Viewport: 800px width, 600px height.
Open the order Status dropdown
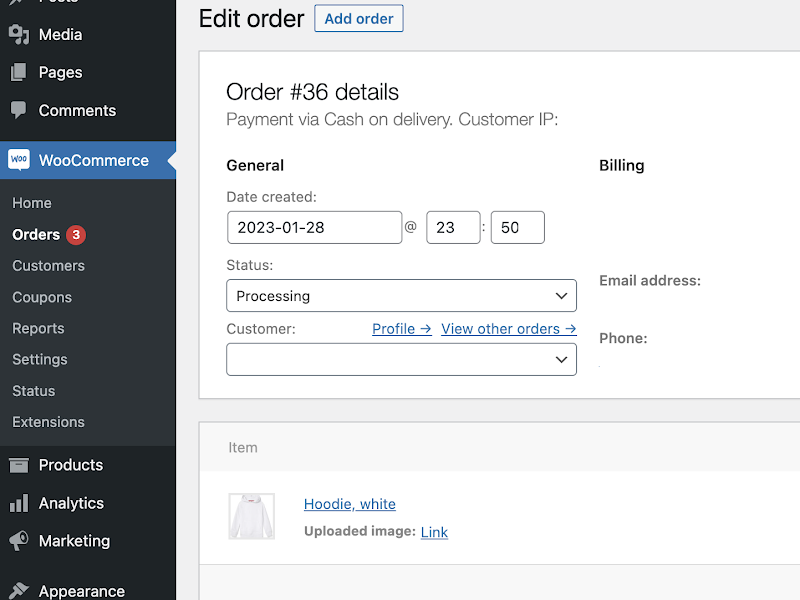[x=400, y=296]
